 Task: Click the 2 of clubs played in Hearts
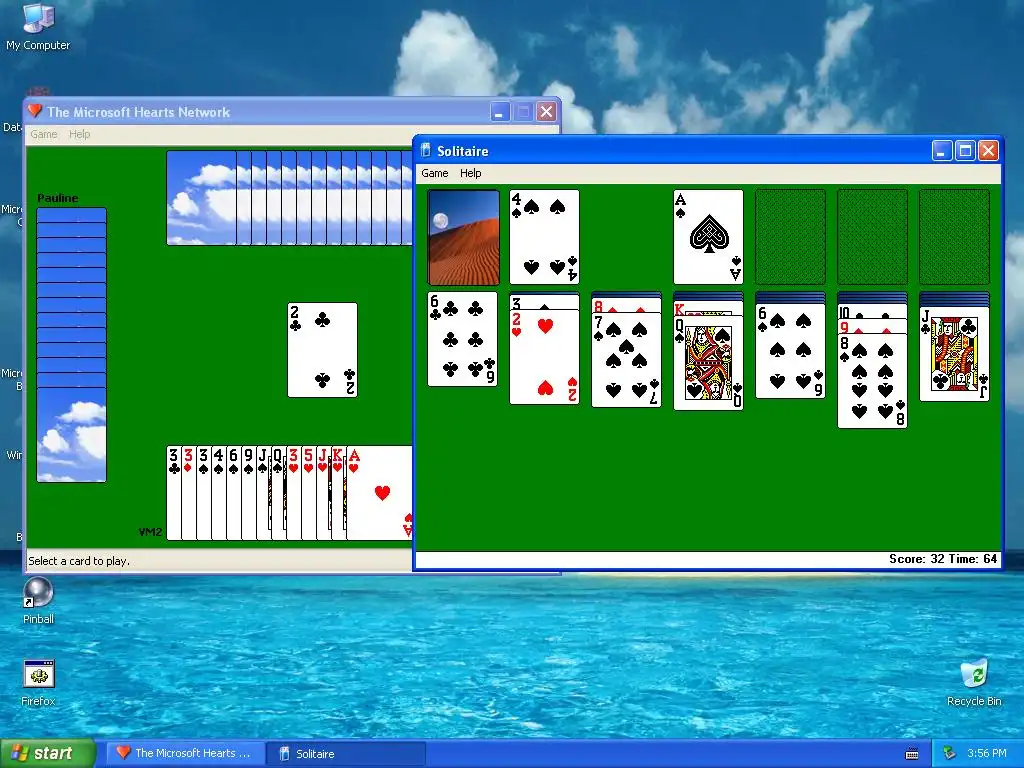point(323,350)
